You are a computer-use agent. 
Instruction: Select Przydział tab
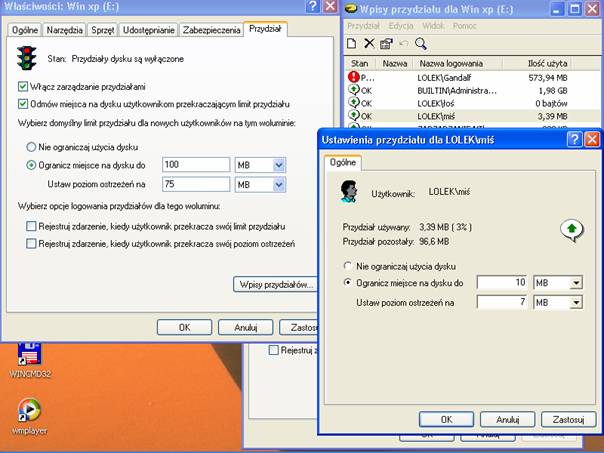tap(265, 29)
